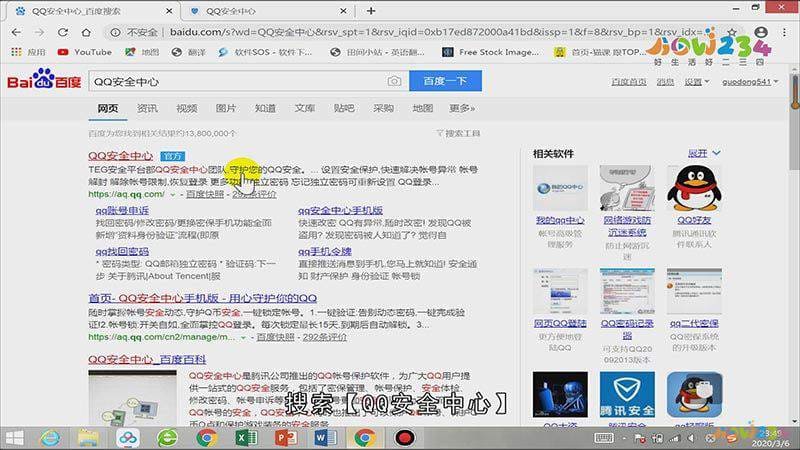Open the apps bookmark shortcut
The height and width of the screenshot is (450, 800).
[28, 52]
